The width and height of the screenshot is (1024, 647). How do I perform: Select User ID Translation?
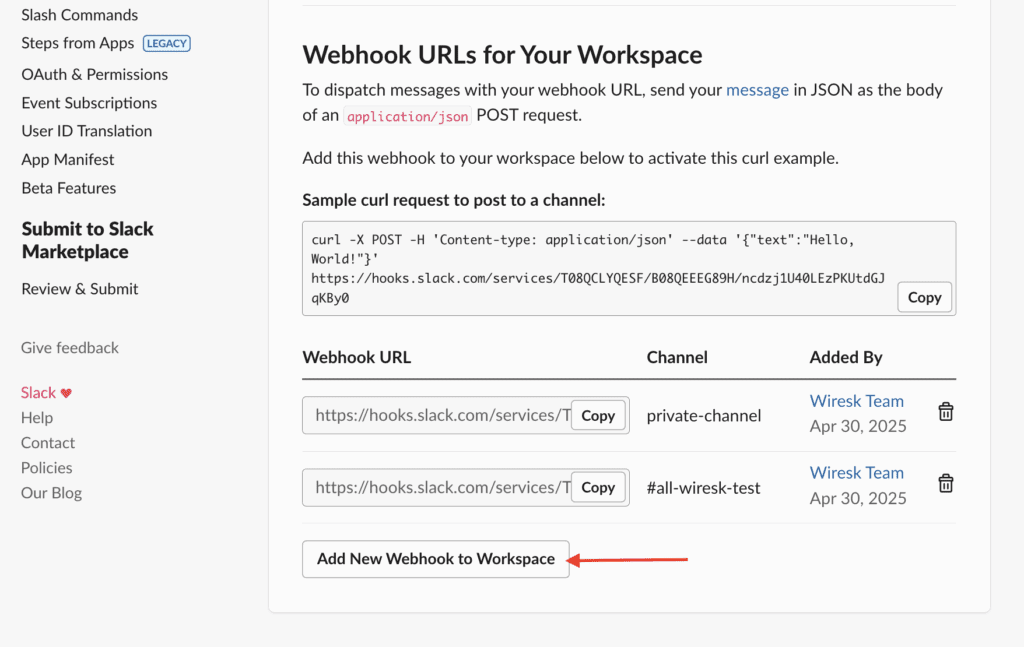[87, 131]
